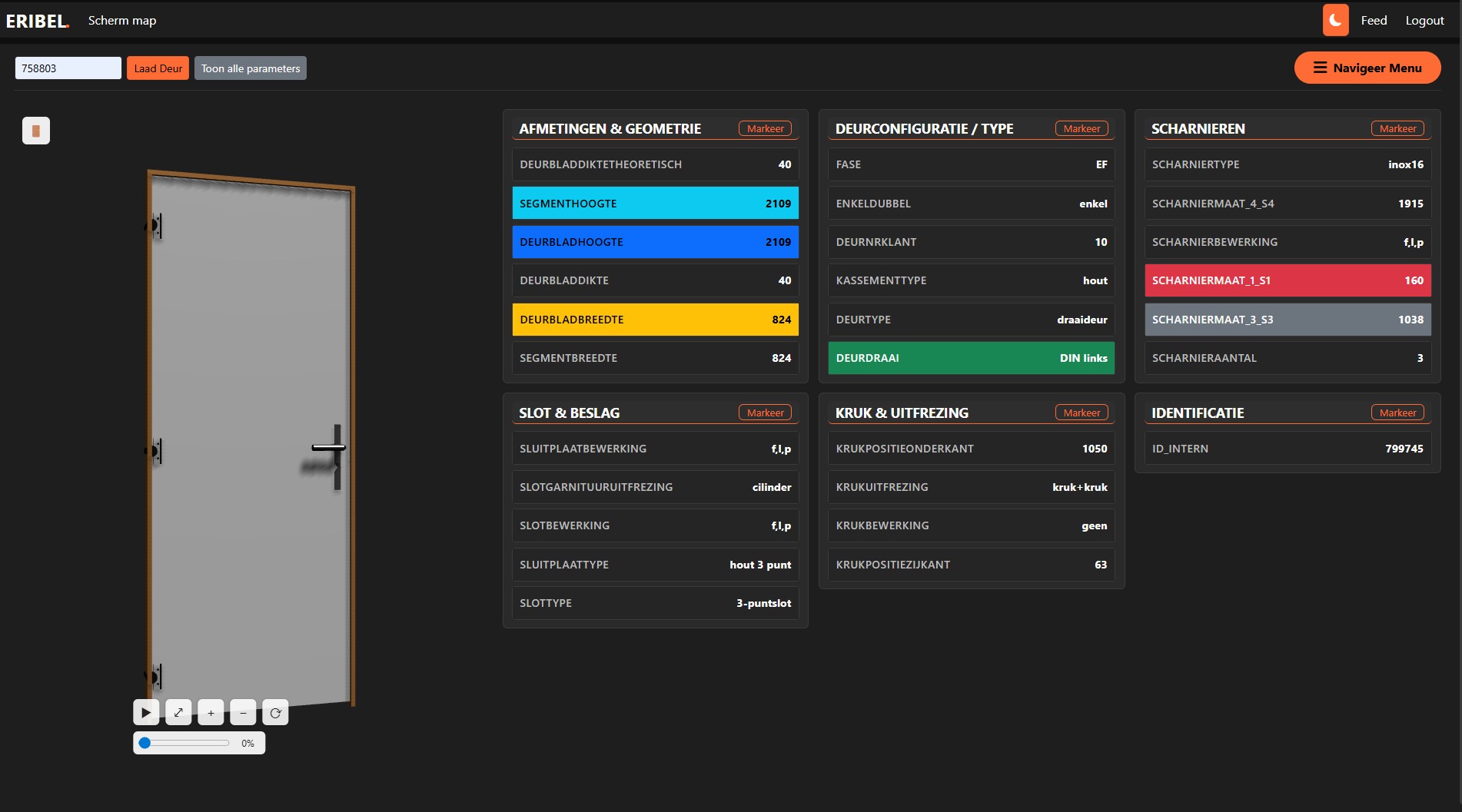This screenshot has height=812, width=1462.
Task: Click the KASSEMENTTYPE row
Action: tap(972, 280)
